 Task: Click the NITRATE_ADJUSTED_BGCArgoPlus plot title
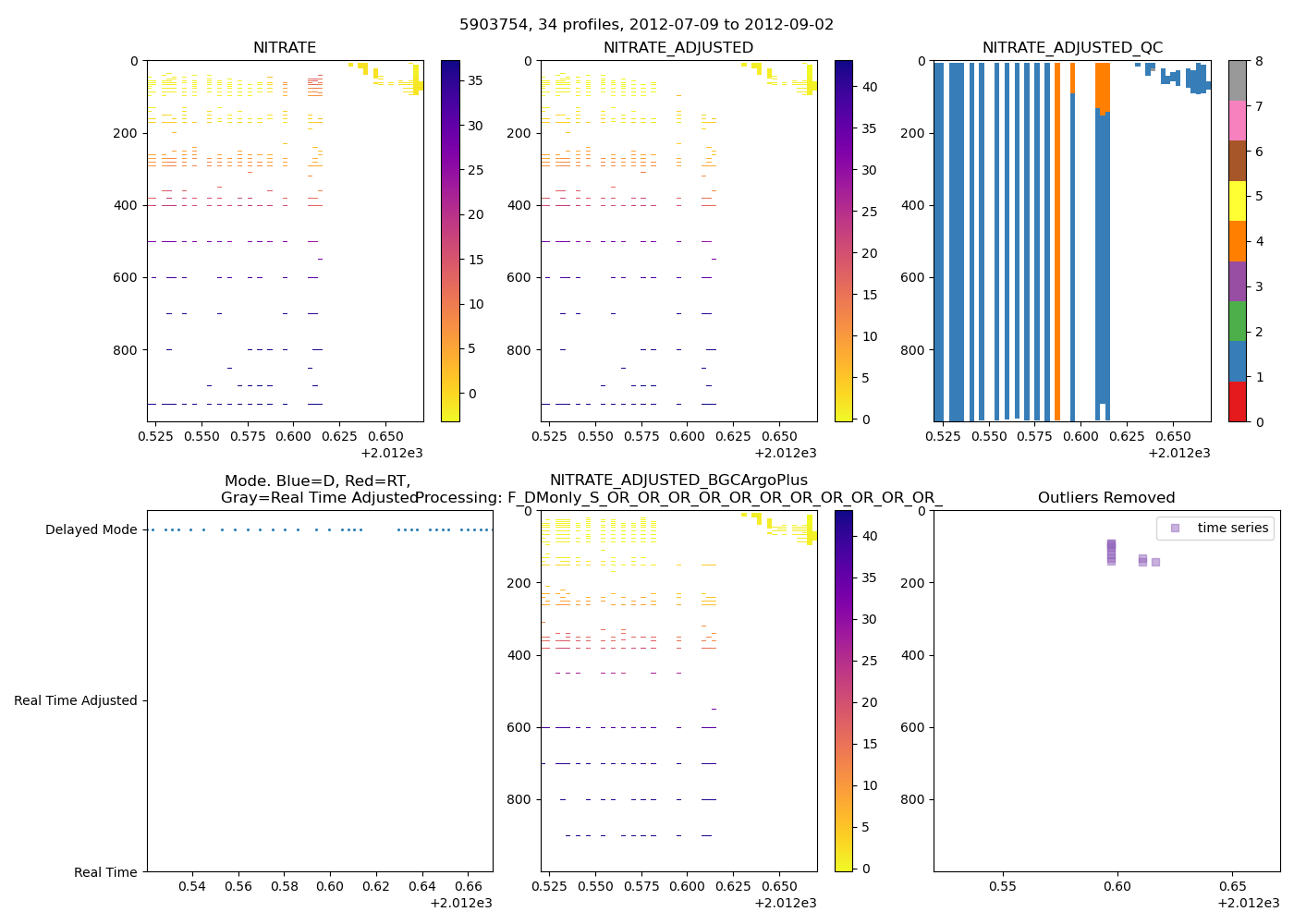678,480
